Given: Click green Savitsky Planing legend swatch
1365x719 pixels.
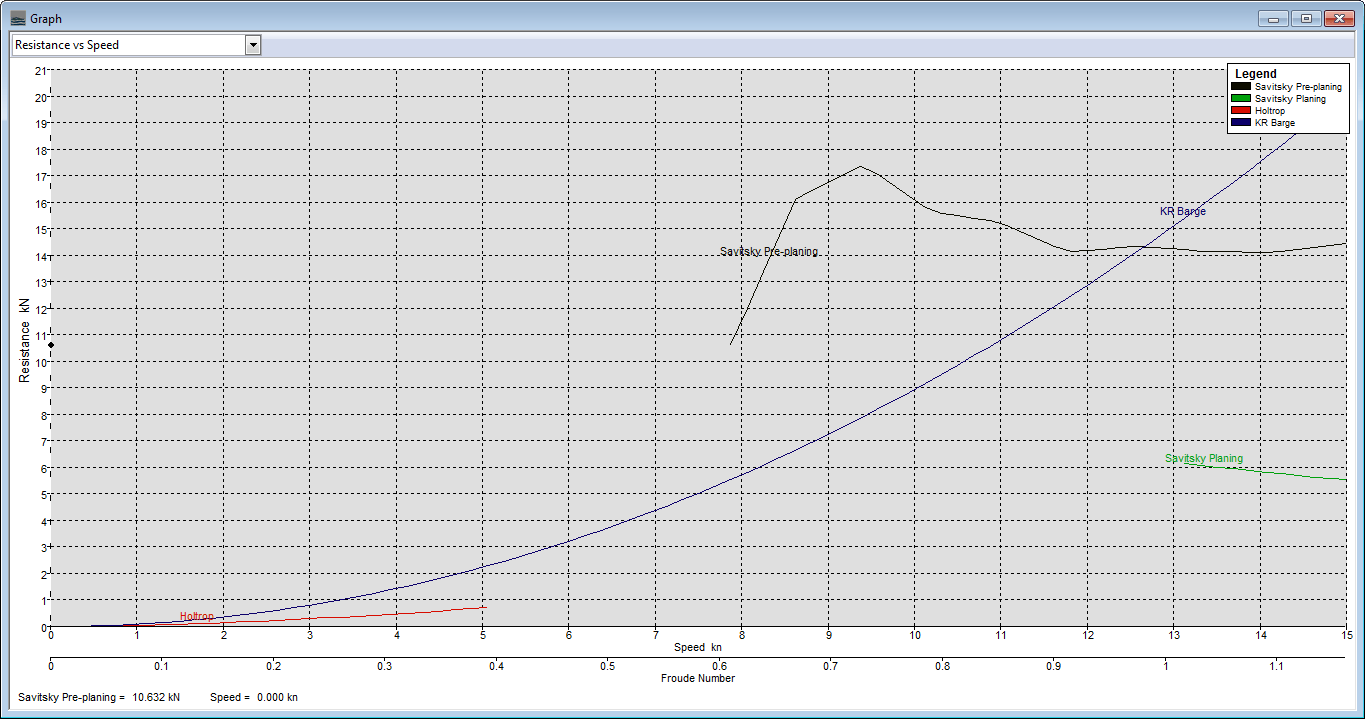Looking at the screenshot, I should pyautogui.click(x=1241, y=99).
